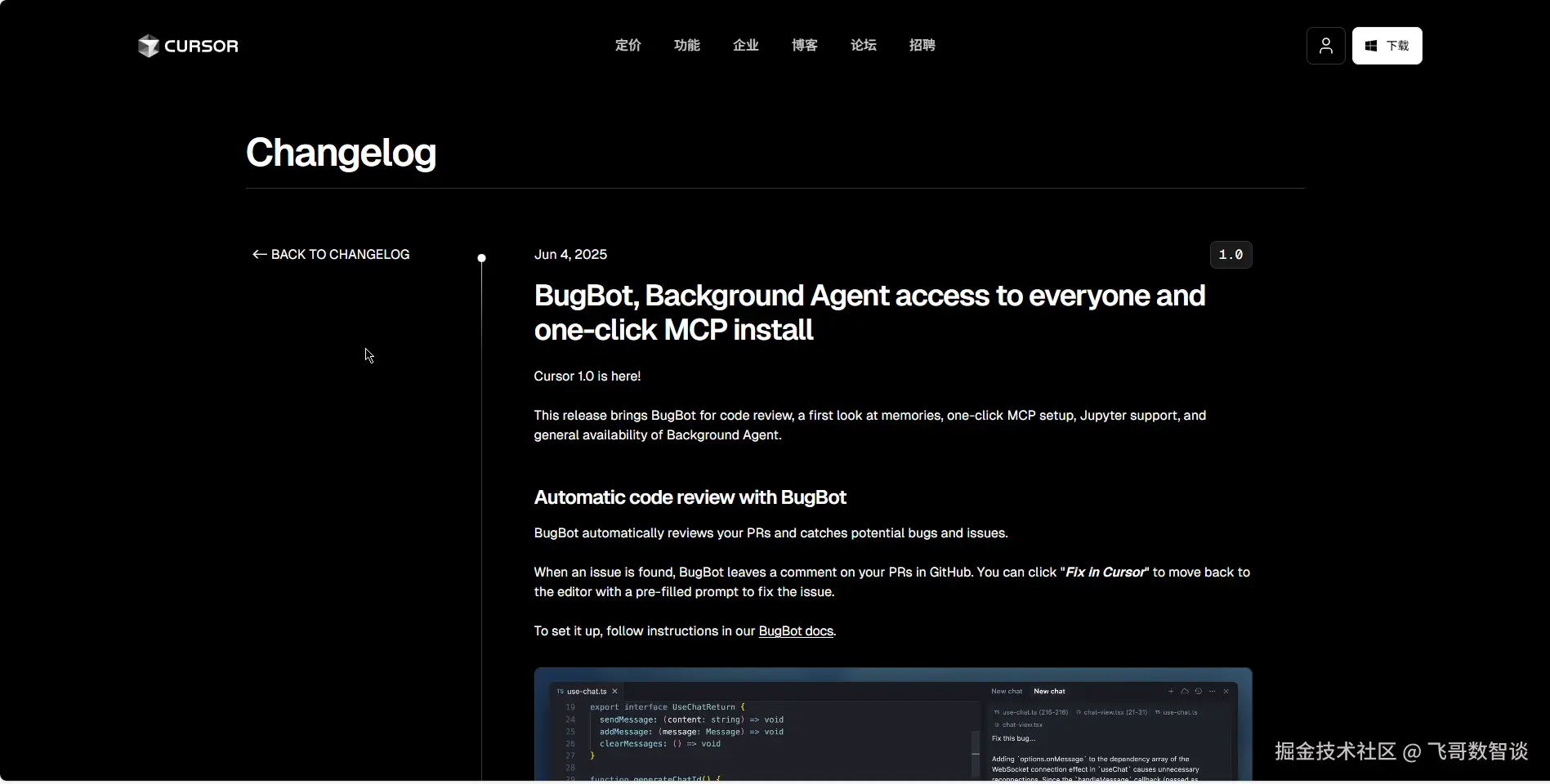Open the 定价 navigation item
This screenshot has height=784, width=1550.
(628, 46)
